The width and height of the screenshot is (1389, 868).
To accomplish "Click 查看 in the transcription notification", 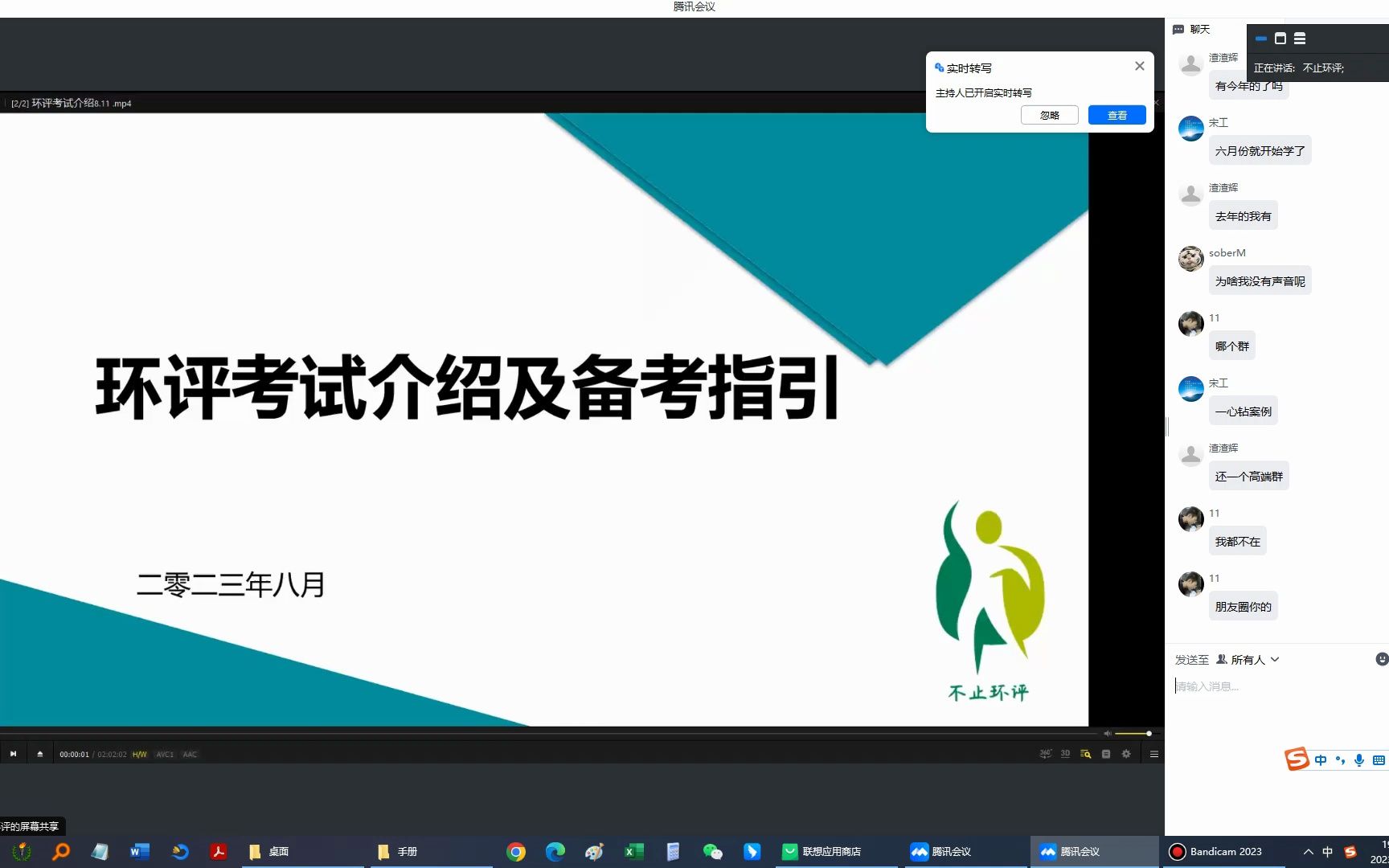I will [1116, 114].
